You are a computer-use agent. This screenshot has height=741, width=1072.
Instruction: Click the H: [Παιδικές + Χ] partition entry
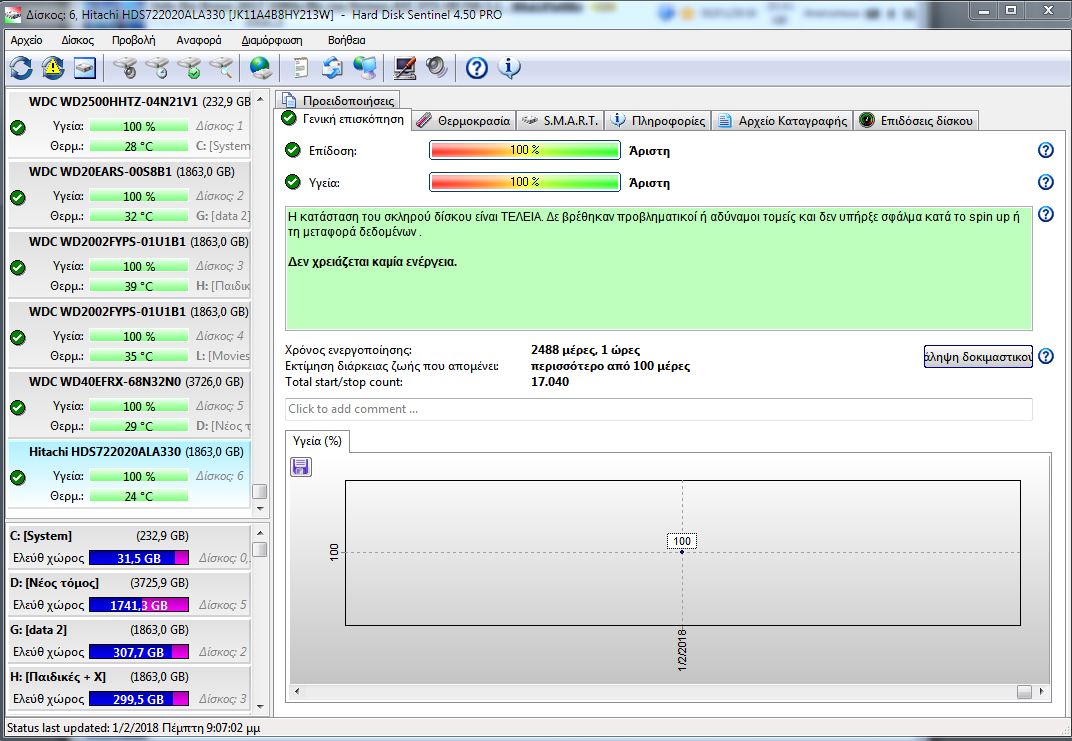pyautogui.click(x=129, y=688)
